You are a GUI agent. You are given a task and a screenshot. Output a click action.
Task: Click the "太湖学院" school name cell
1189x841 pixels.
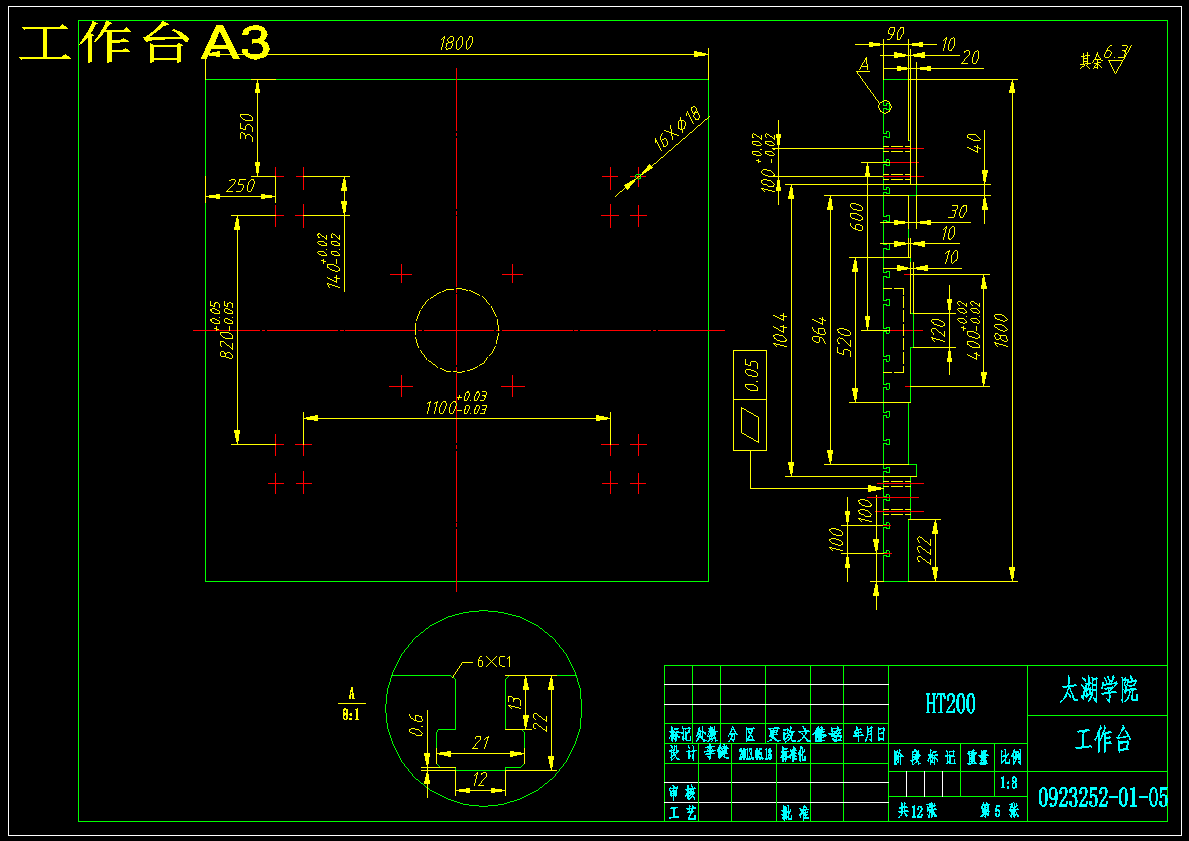(x=1099, y=691)
